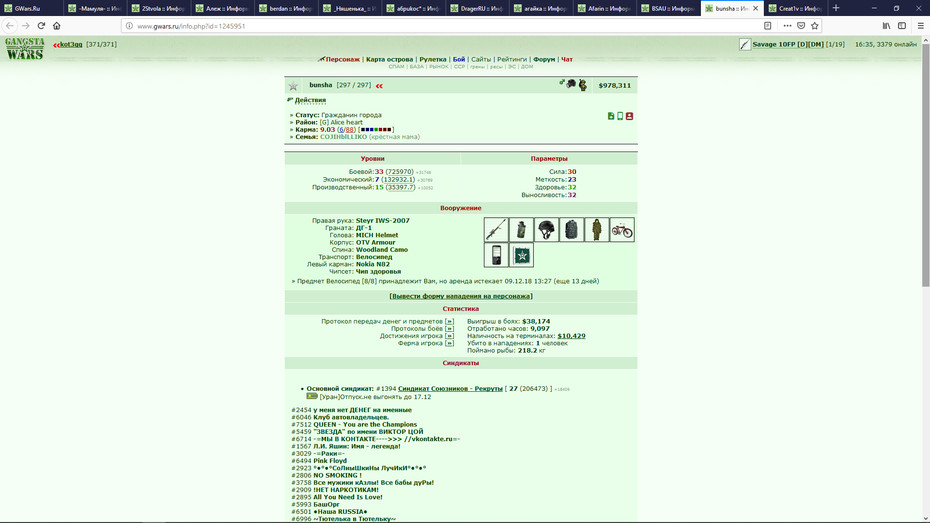Viewport: 930px width, 523px height.
Task: Open the Steyr IWS-2007 text link
Action: click(383, 221)
